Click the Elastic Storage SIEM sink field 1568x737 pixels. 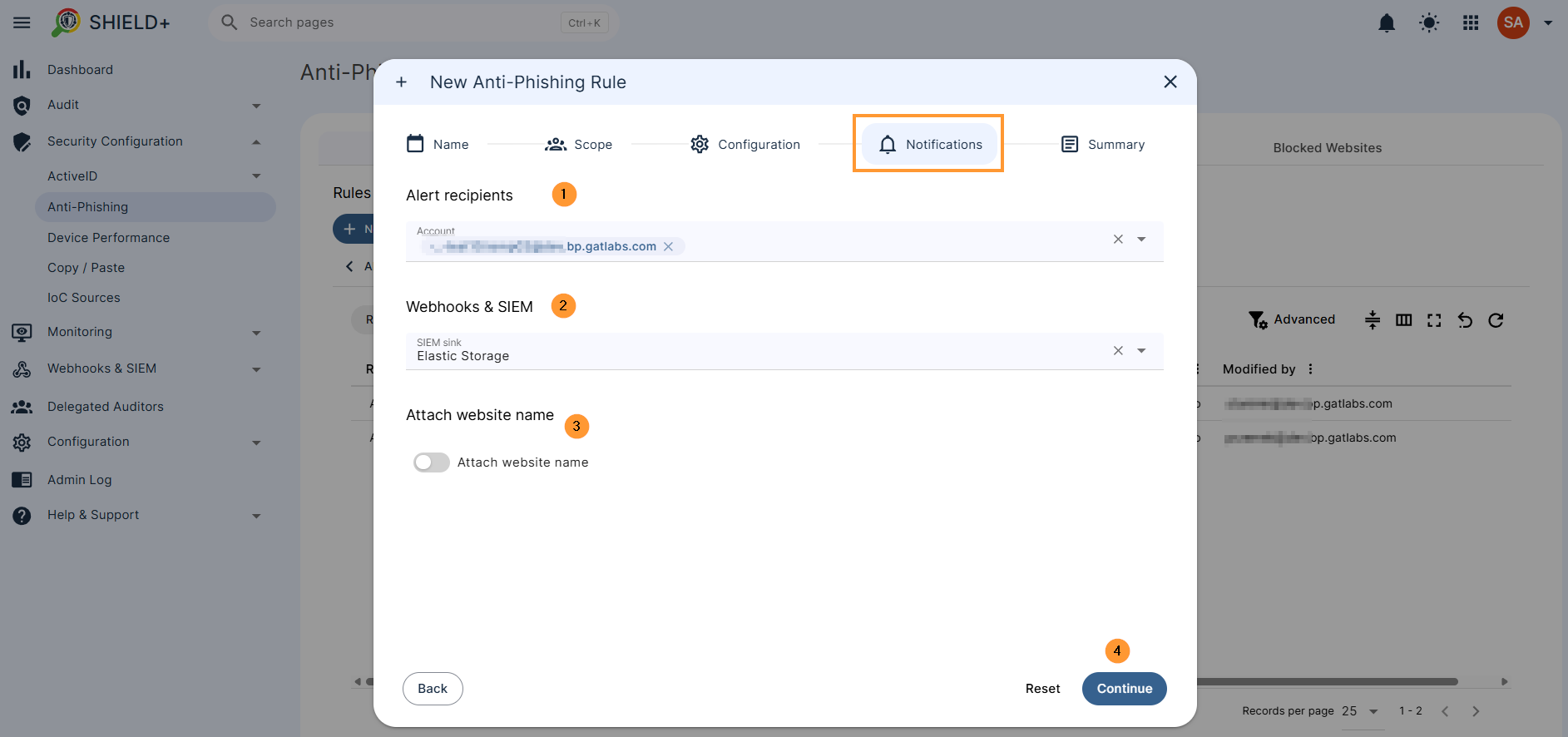pyautogui.click(x=784, y=351)
